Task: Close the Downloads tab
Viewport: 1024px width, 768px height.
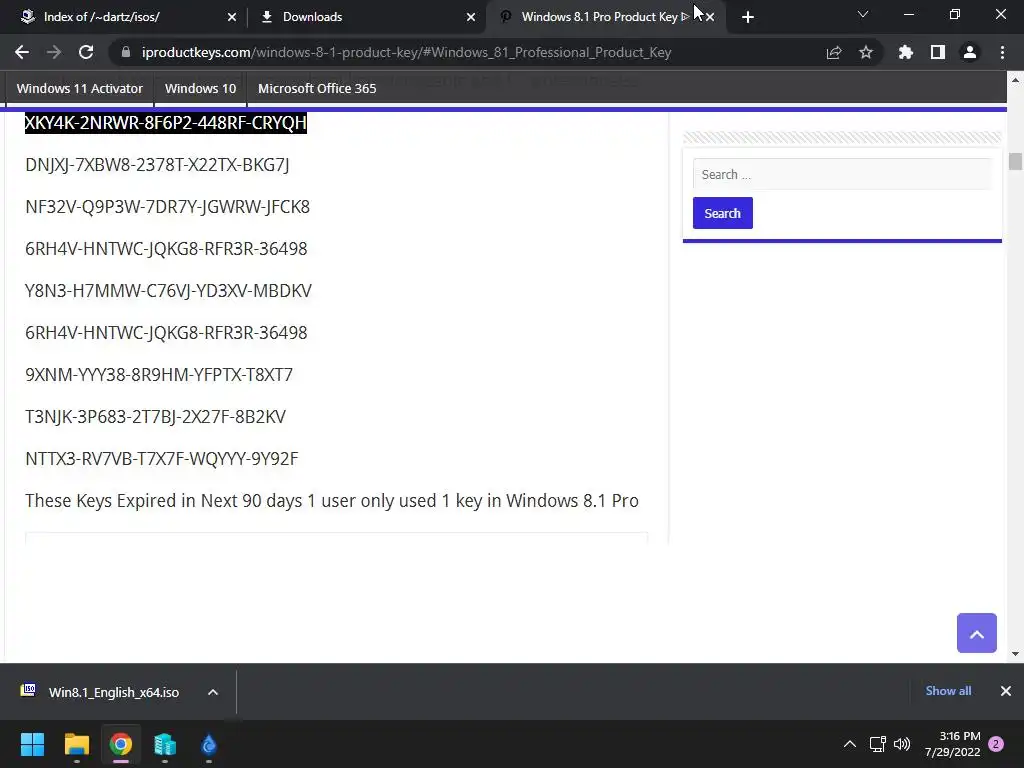Action: click(x=471, y=17)
